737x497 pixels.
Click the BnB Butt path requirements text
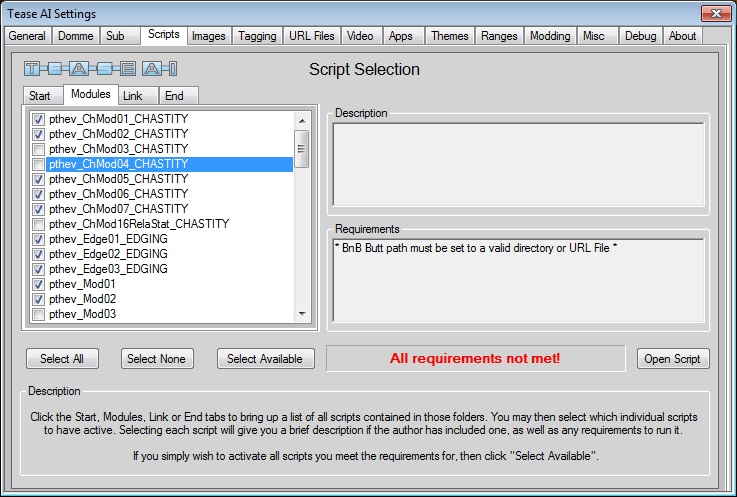point(476,248)
